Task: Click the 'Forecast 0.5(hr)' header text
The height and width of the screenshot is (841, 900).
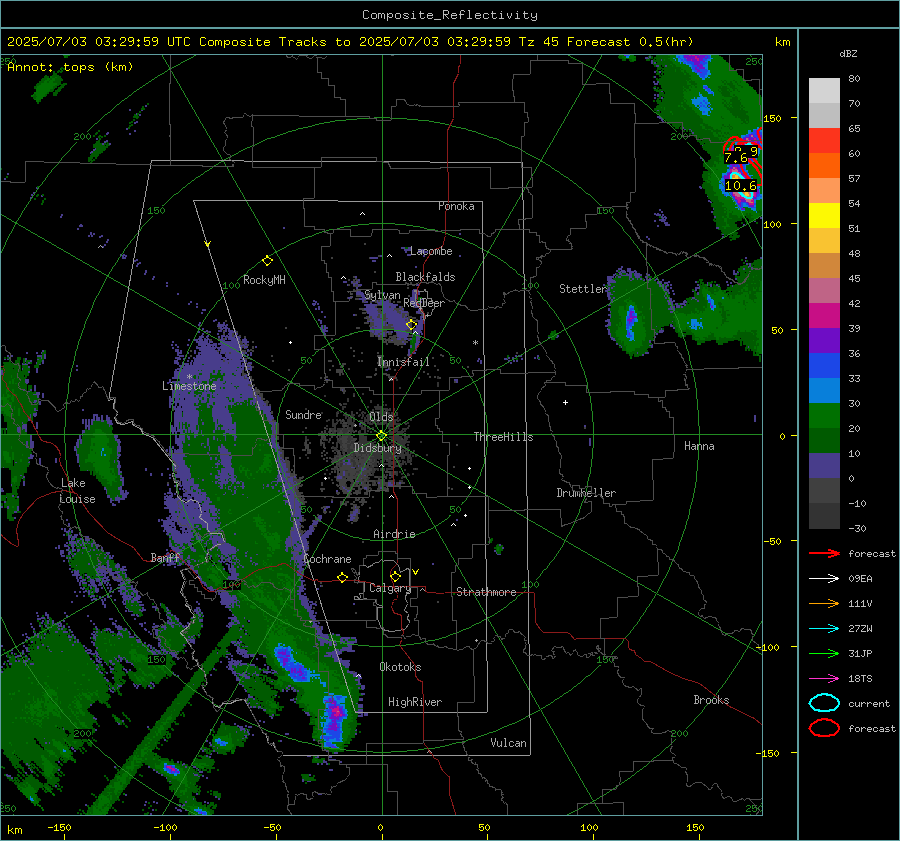Action: [x=630, y=42]
